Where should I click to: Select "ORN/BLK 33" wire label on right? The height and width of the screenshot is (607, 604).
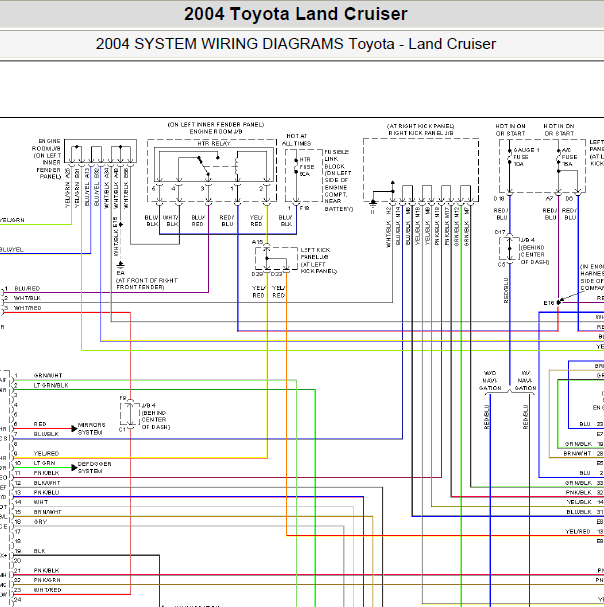coord(584,483)
